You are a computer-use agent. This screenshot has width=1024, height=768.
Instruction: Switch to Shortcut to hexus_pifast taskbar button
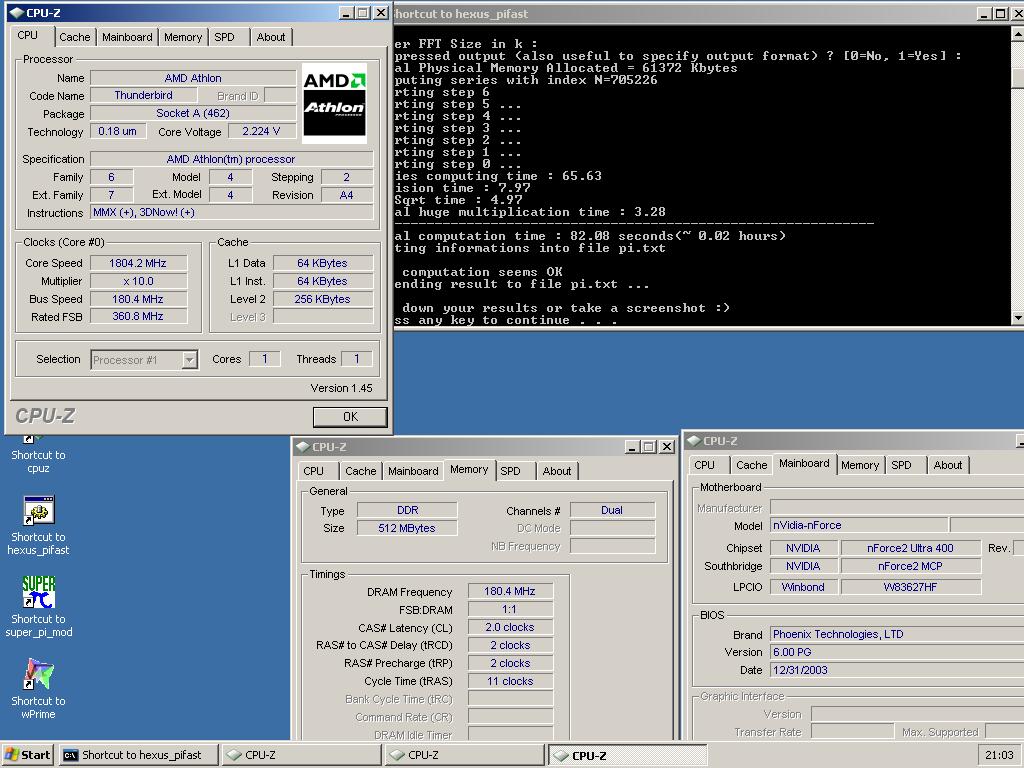137,755
